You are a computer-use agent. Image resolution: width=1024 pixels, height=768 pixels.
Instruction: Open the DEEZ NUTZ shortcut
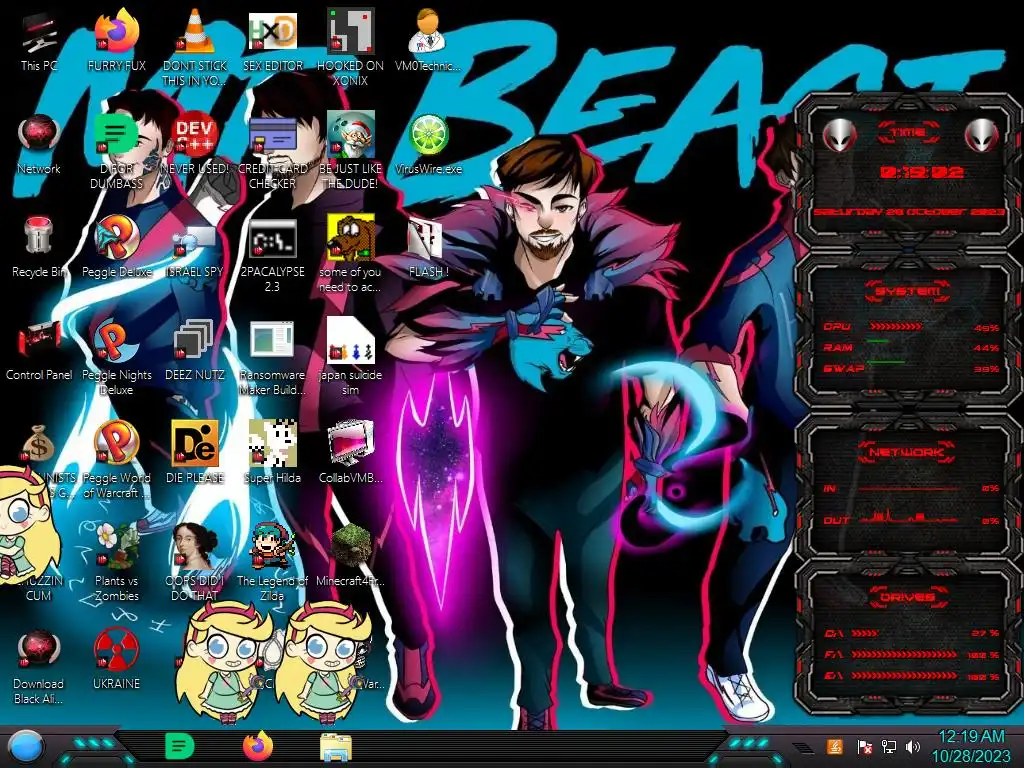click(195, 341)
